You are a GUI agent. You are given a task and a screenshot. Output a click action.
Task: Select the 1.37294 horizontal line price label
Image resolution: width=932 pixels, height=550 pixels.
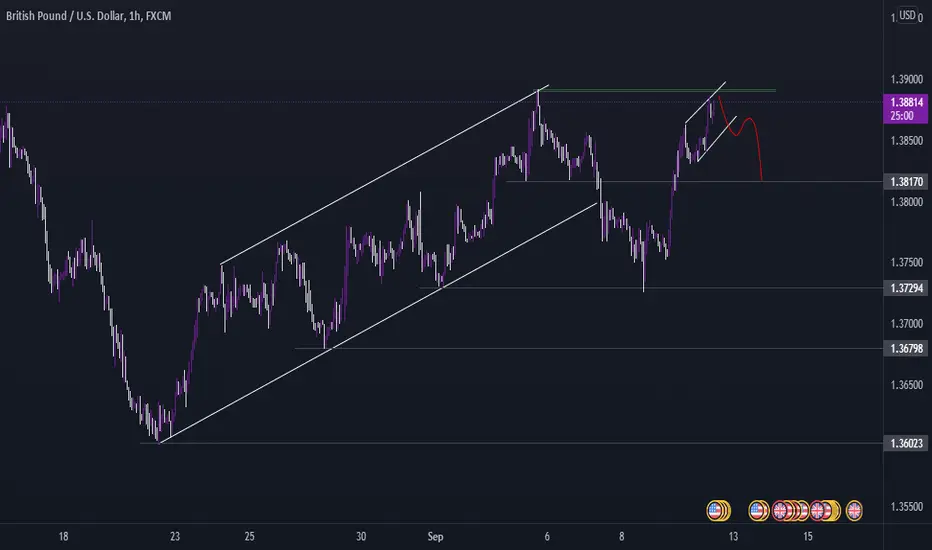click(906, 288)
